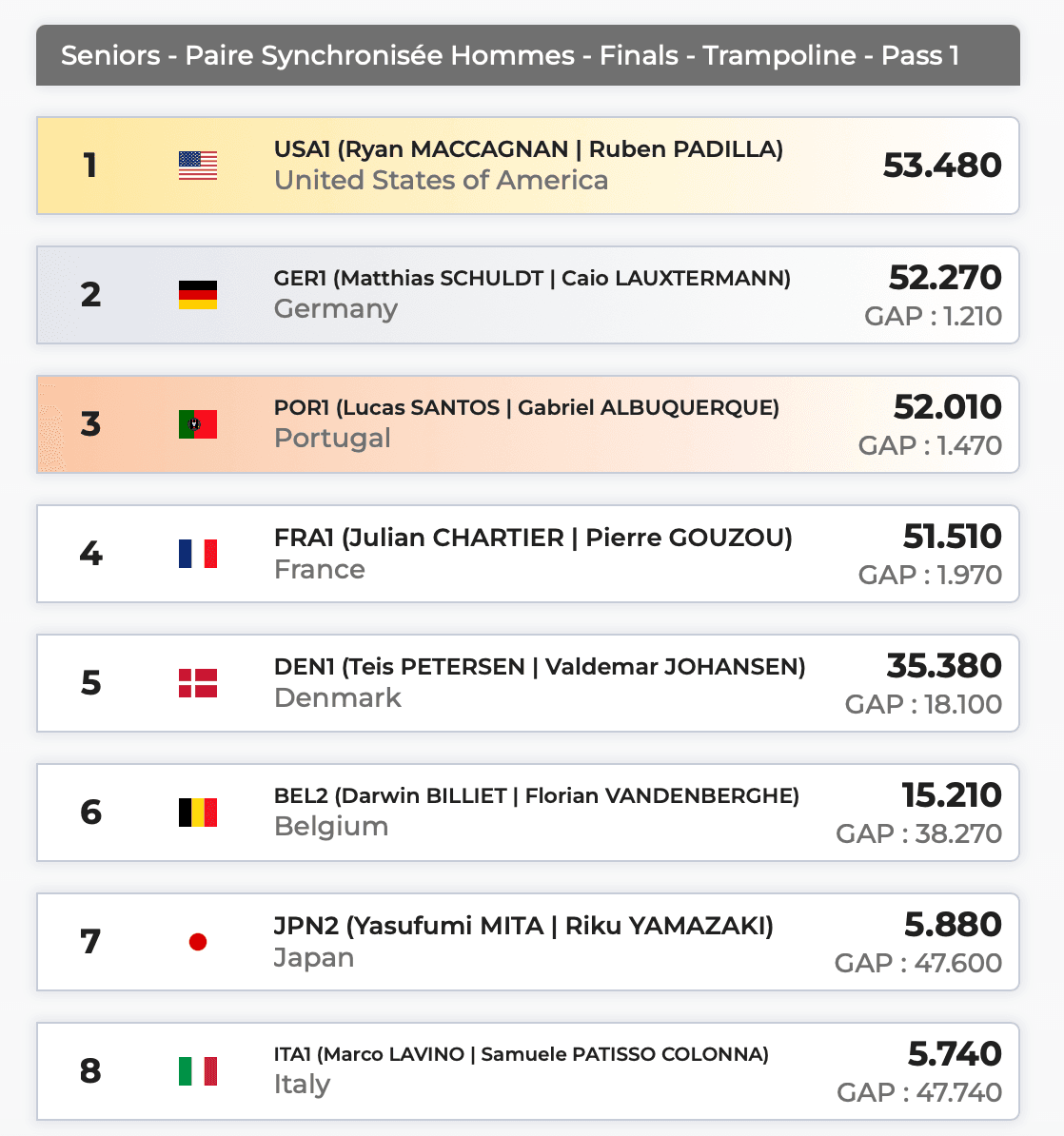Click the Italy flag icon
1064x1136 pixels.
click(x=198, y=1071)
